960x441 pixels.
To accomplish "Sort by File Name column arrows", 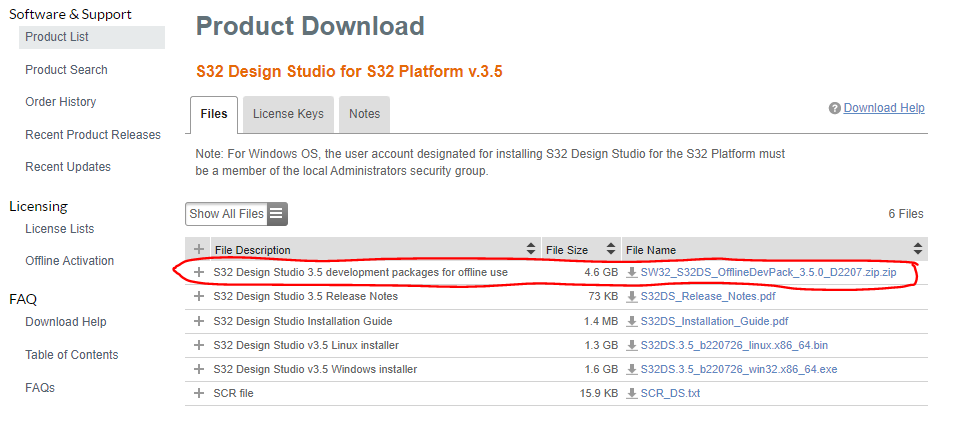I will coord(917,249).
